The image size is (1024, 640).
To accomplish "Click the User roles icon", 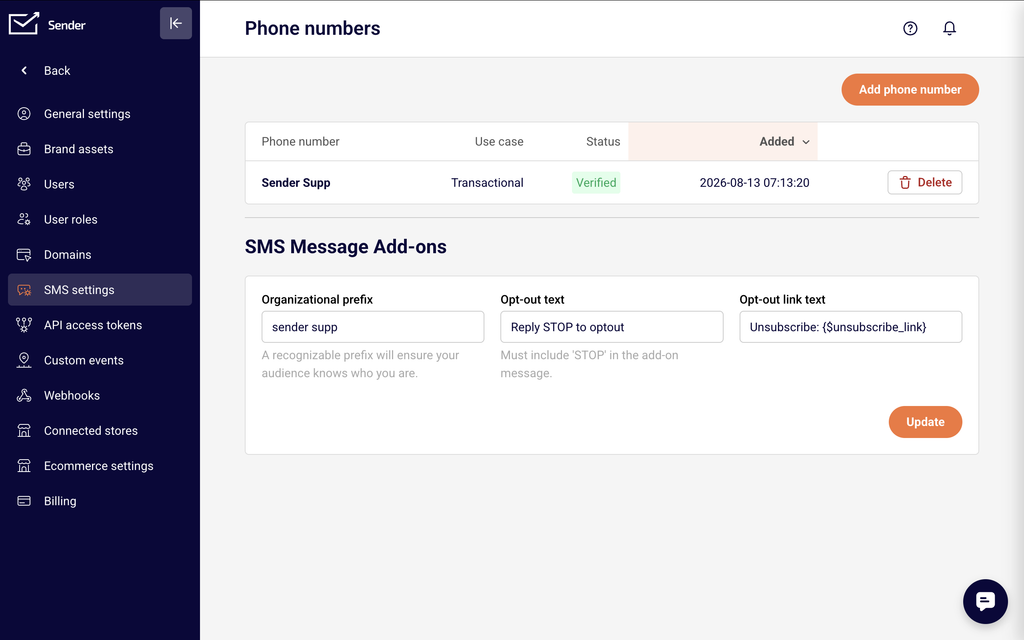I will [x=24, y=219].
